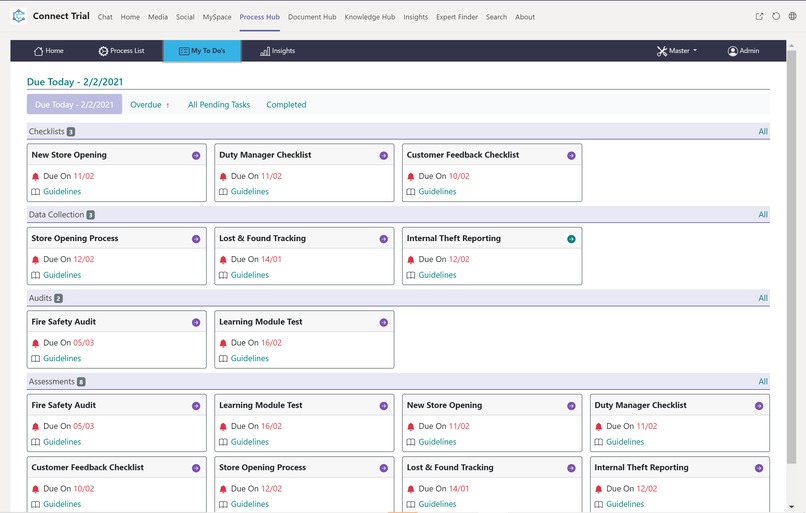
Task: Open the MySpace menu item
Action: click(217, 17)
